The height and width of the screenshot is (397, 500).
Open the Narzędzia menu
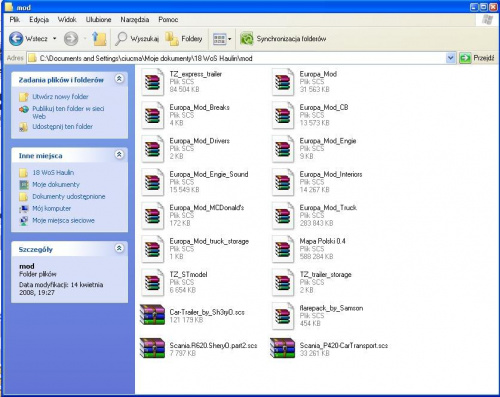pyautogui.click(x=135, y=20)
